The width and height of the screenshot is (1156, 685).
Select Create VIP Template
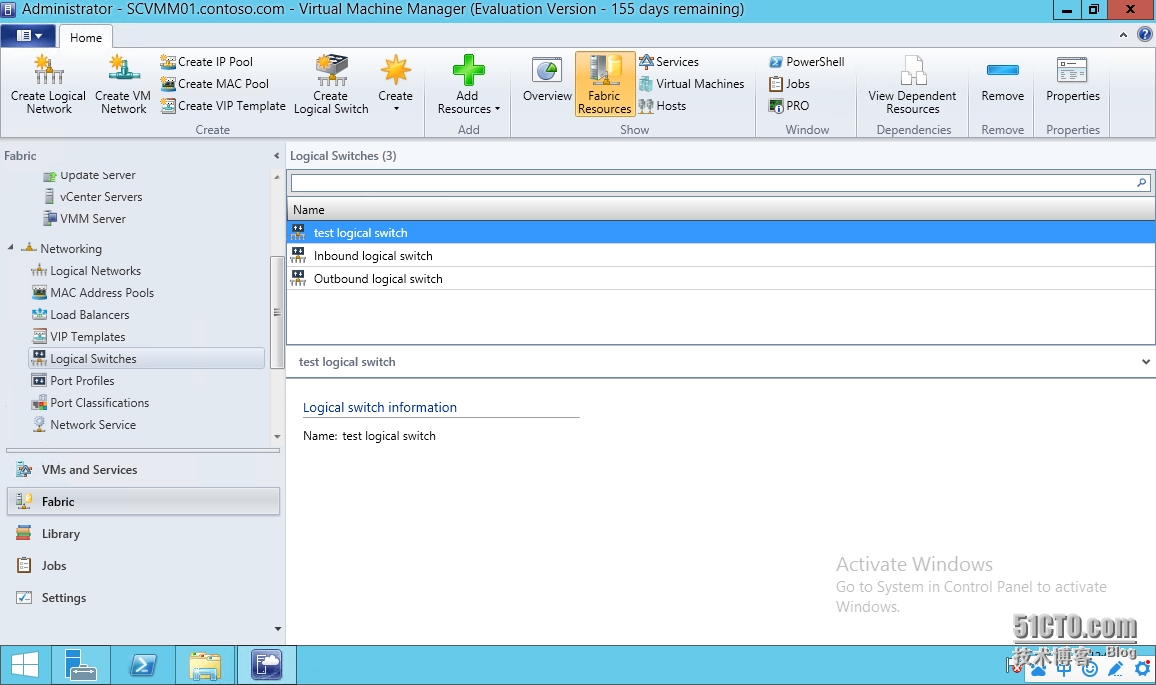point(223,106)
